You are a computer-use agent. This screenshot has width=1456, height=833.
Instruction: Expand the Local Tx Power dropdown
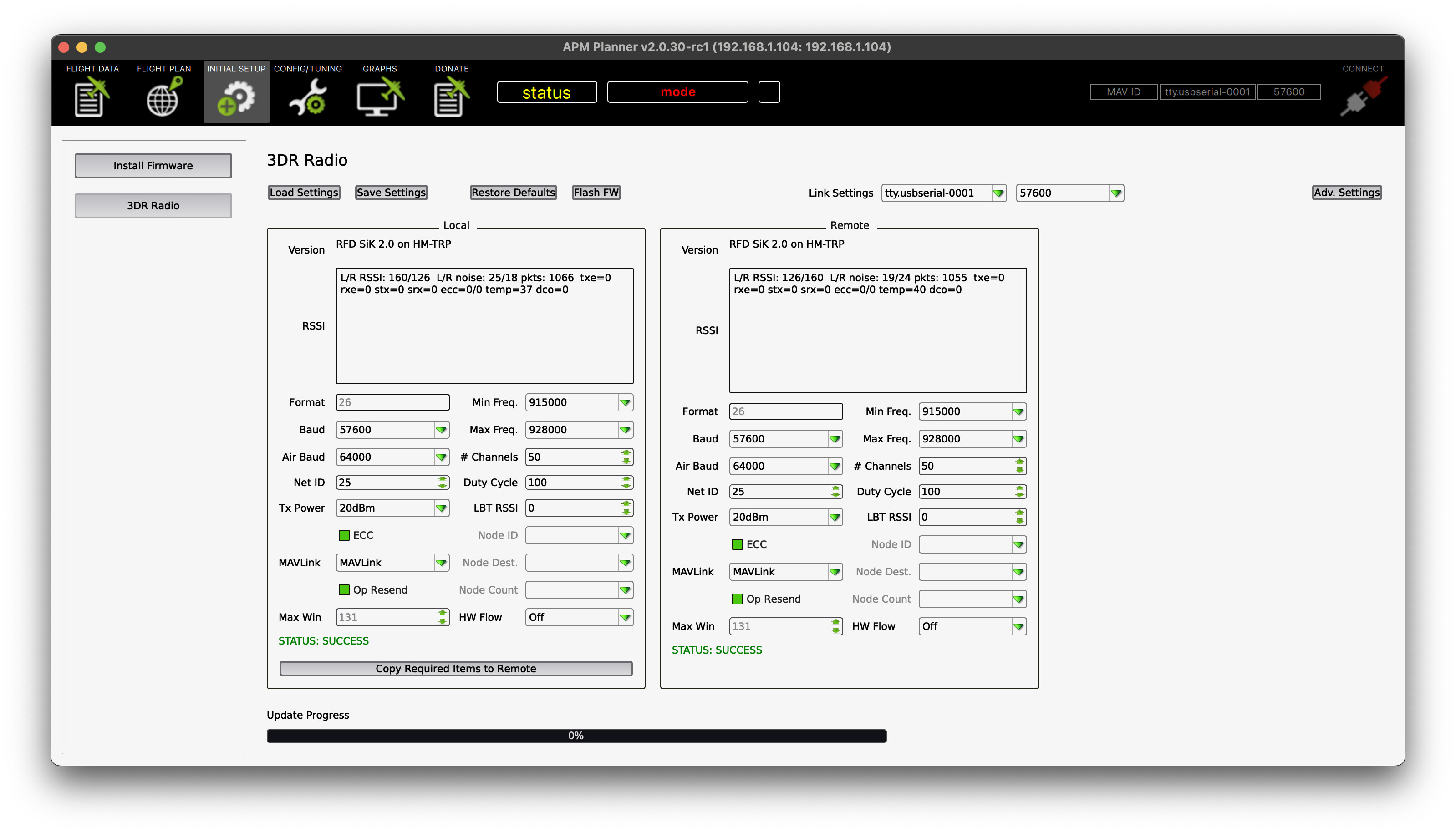[392, 508]
